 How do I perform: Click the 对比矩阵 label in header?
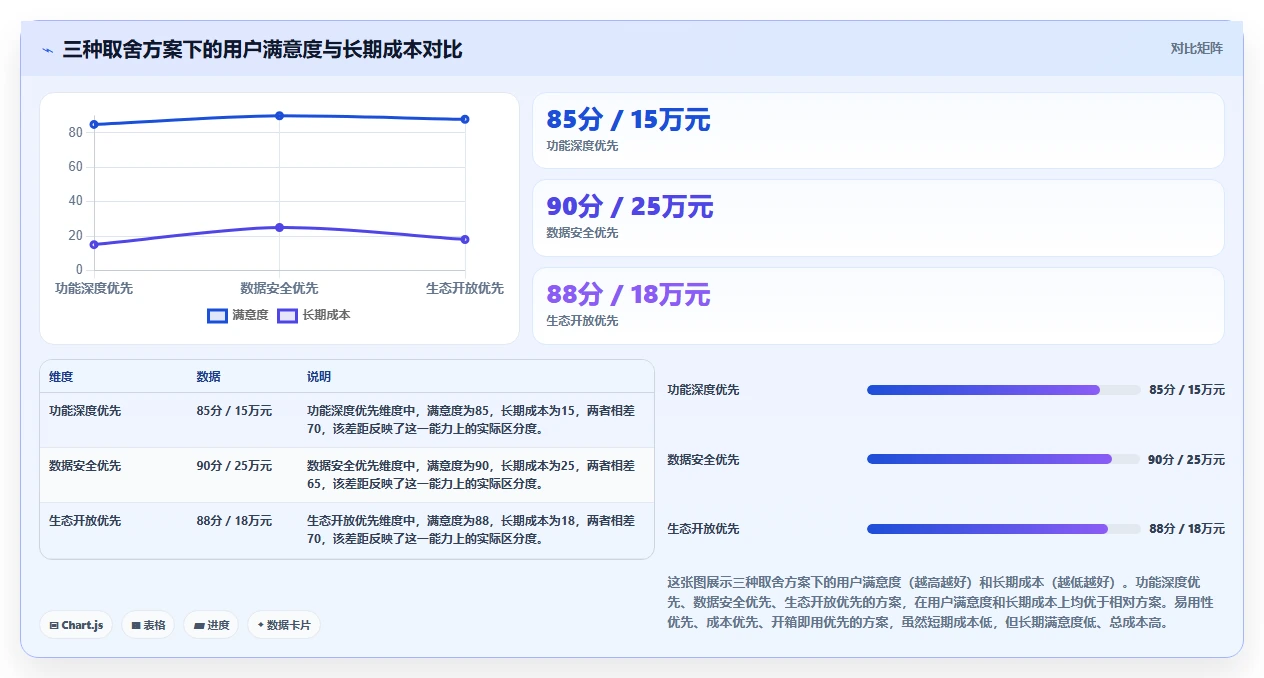pos(1196,48)
